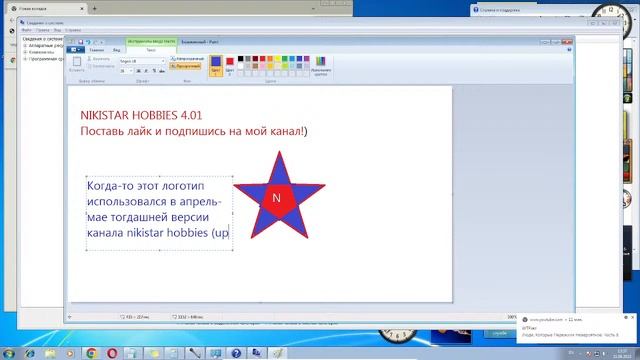Open the quick access toolbar customize arrow

[x=102, y=42]
